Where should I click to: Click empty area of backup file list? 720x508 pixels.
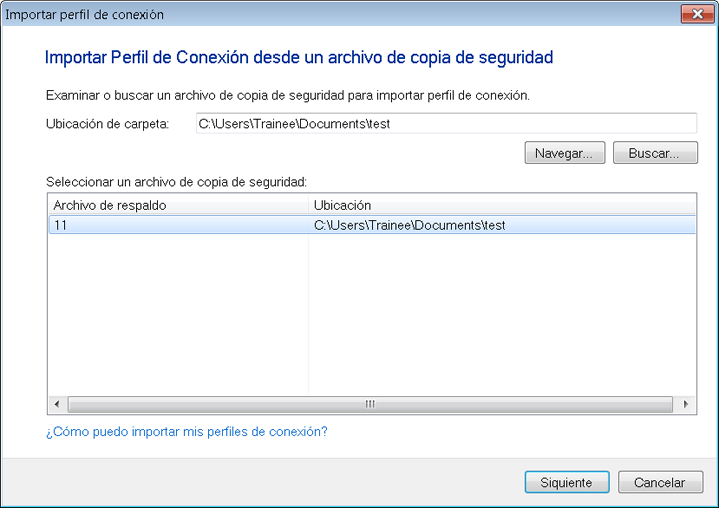370,320
